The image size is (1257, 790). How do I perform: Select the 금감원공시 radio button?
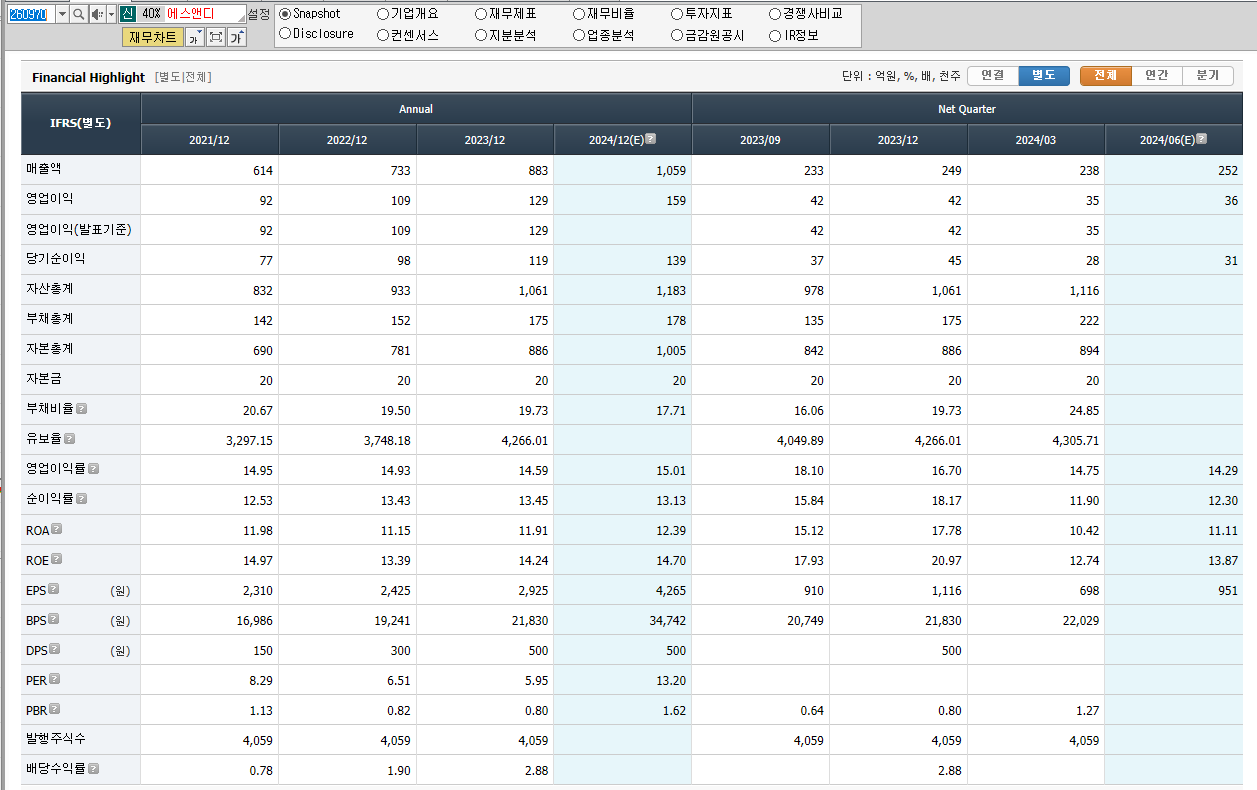(x=677, y=35)
